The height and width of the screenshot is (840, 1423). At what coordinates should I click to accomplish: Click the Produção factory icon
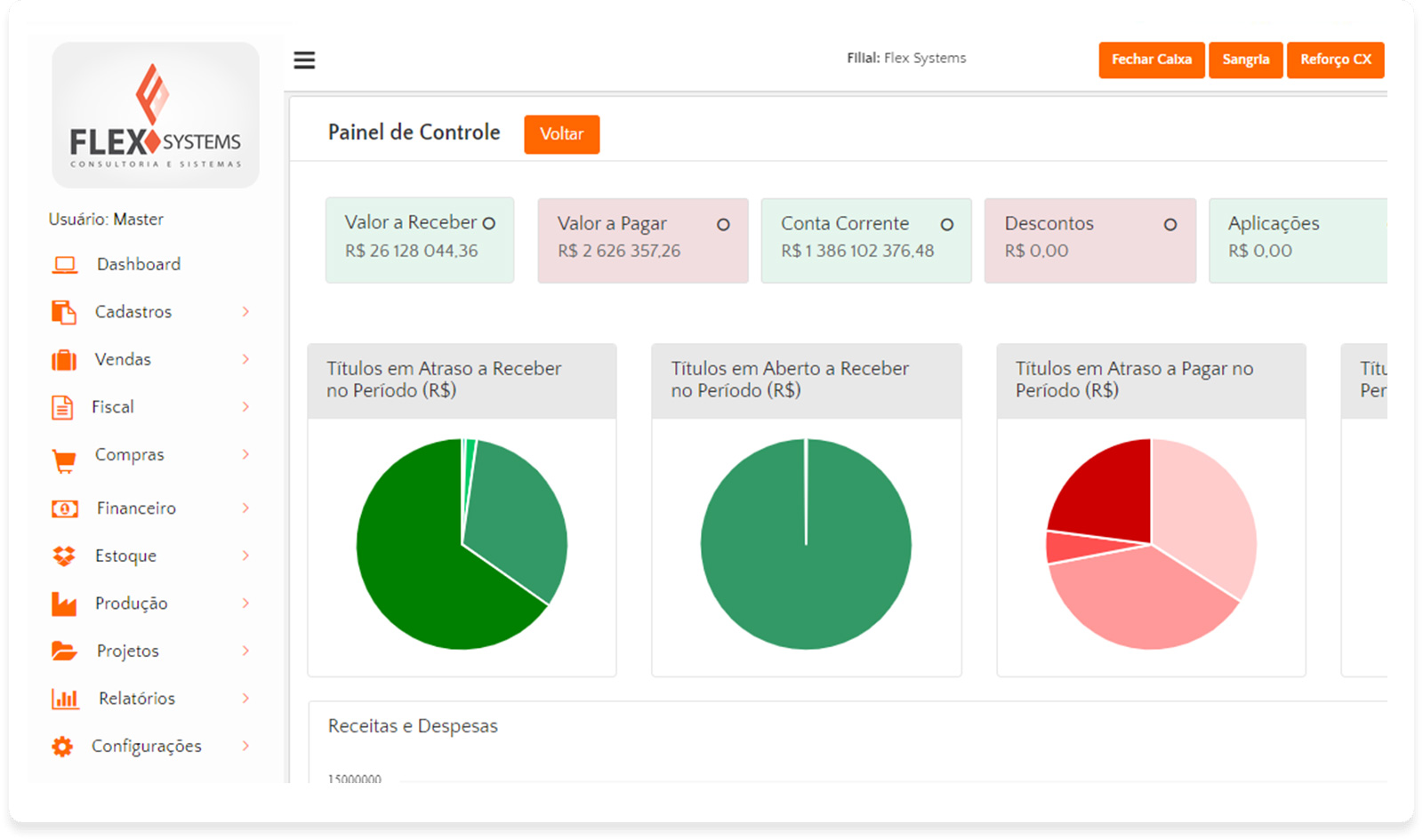tap(64, 604)
